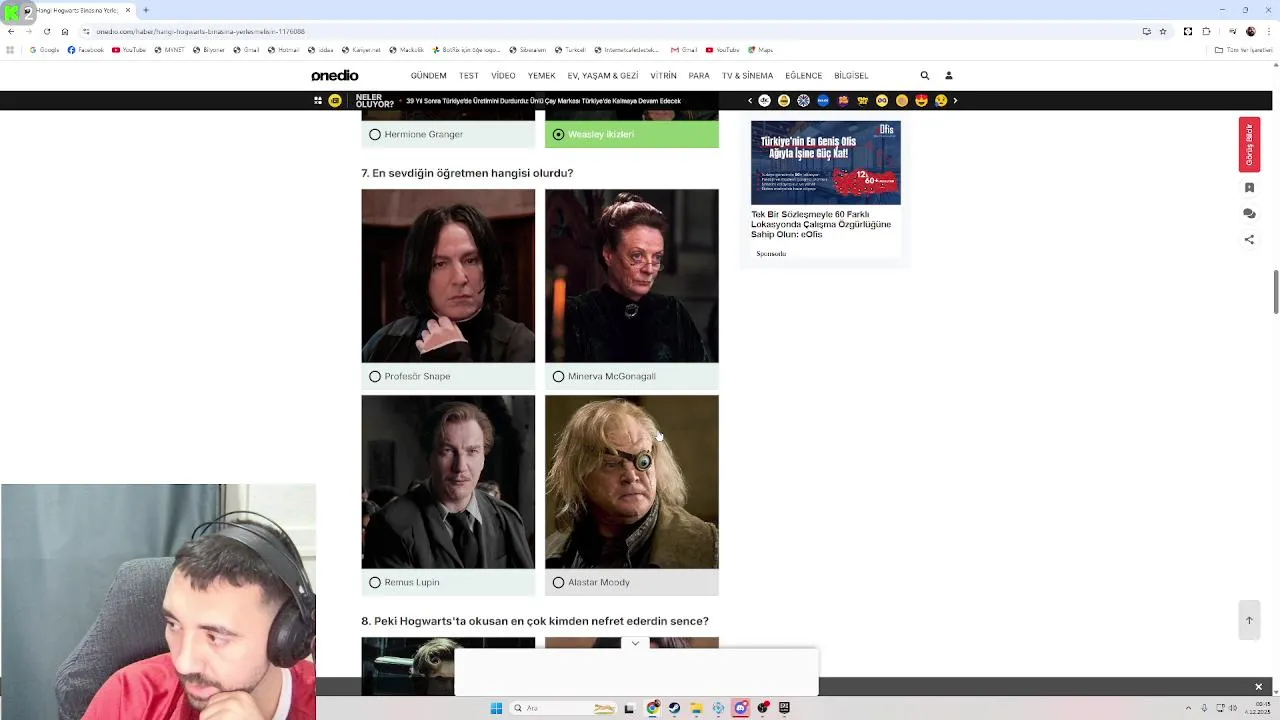Click the red vertical button on right edge
Image resolution: width=1280 pixels, height=720 pixels.
pos(1249,145)
